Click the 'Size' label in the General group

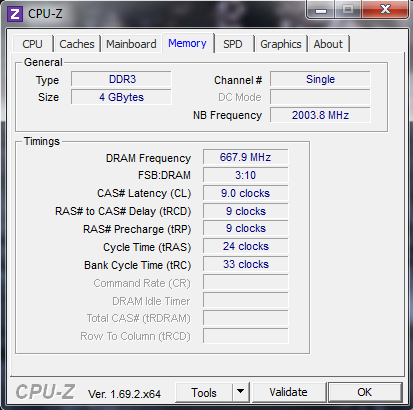48,97
